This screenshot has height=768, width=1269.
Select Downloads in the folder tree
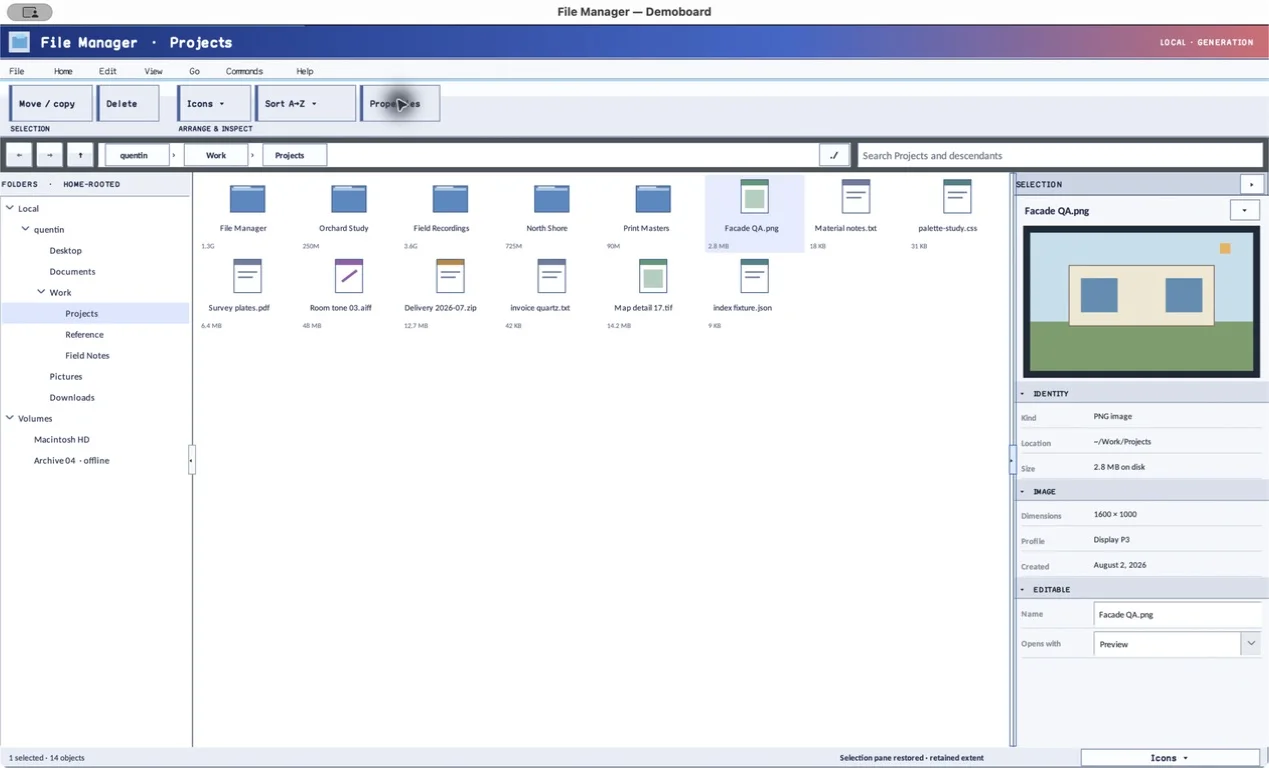72,397
